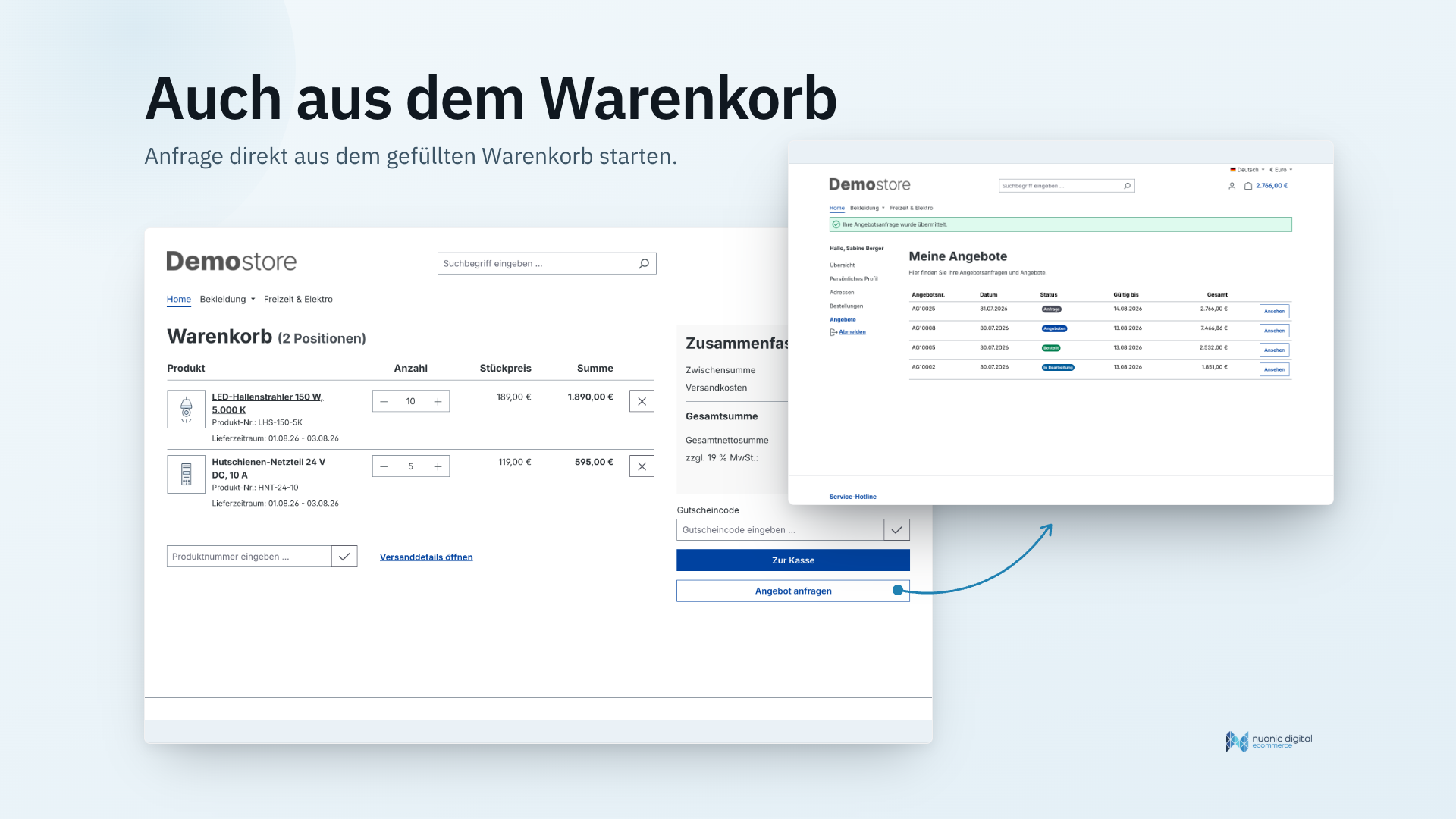Click the cart sum 595,00 €
This screenshot has width=1456, height=819.
pos(594,463)
